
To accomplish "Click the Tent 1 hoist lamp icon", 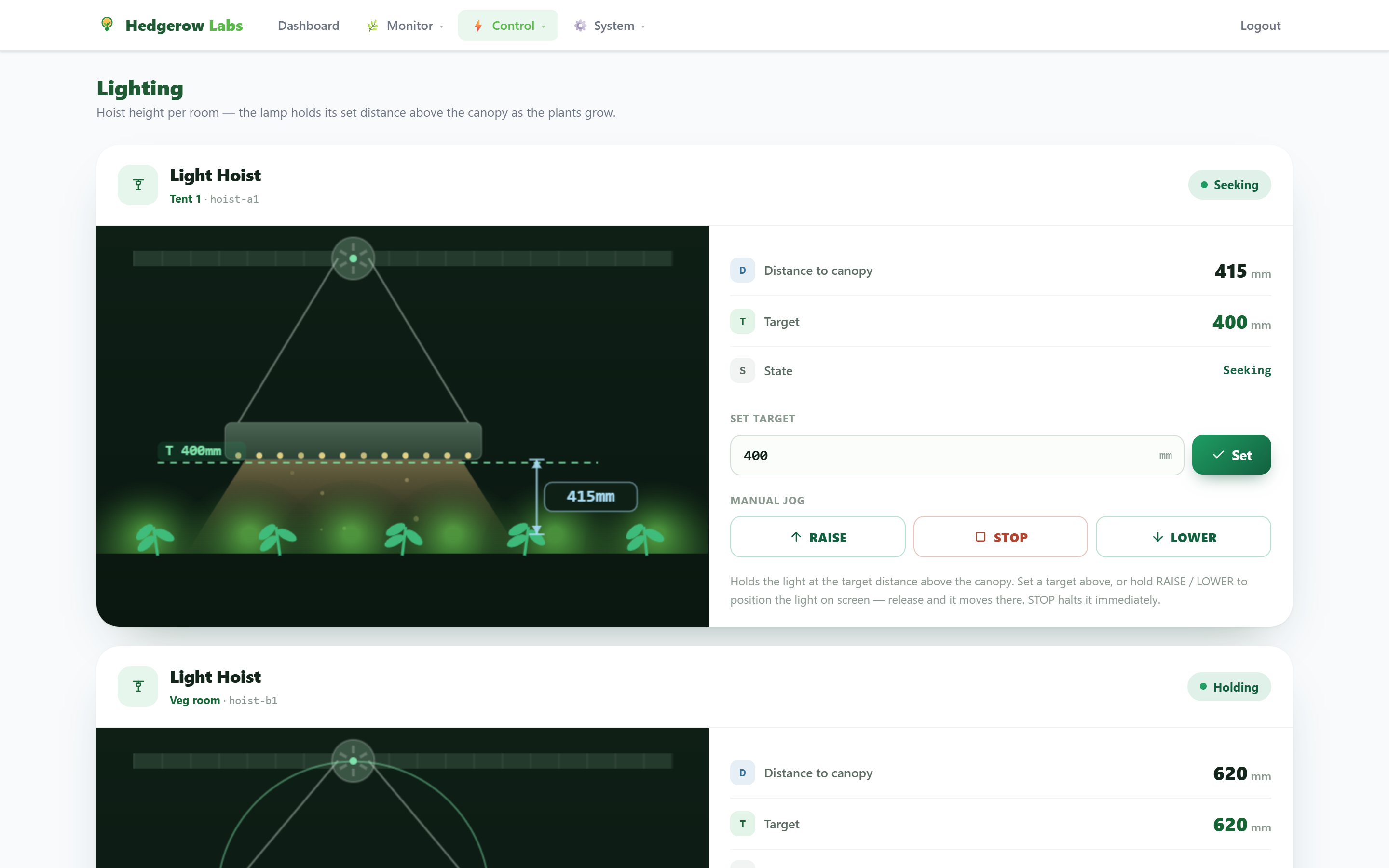I will (x=138, y=185).
